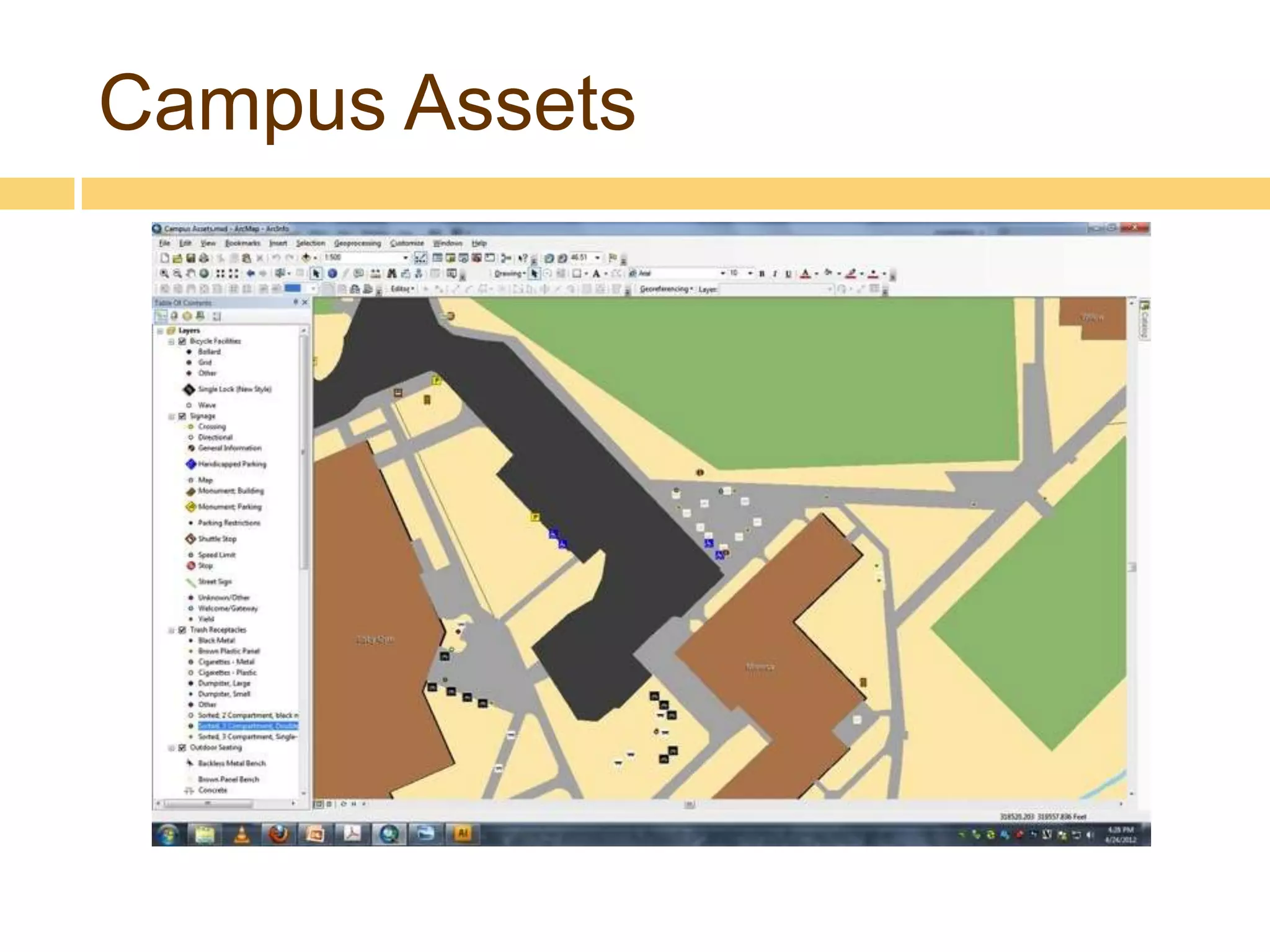Viewport: 1270px width, 952px height.
Task: Collapse the Outdoor Seating layer tree
Action: click(172, 747)
